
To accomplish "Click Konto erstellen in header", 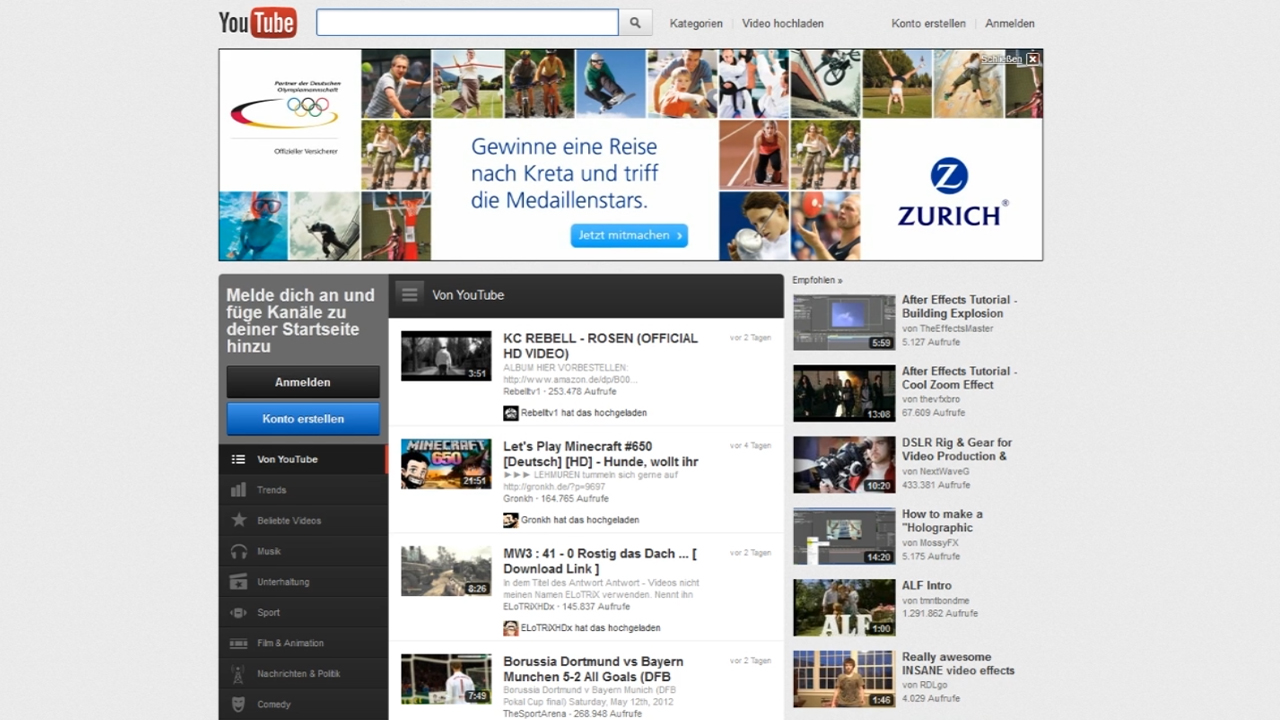I will [929, 23].
